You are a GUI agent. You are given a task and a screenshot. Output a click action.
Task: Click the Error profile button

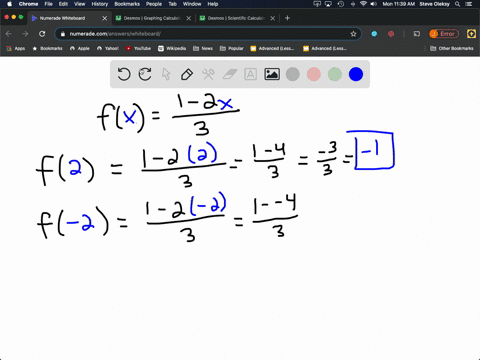coord(444,34)
